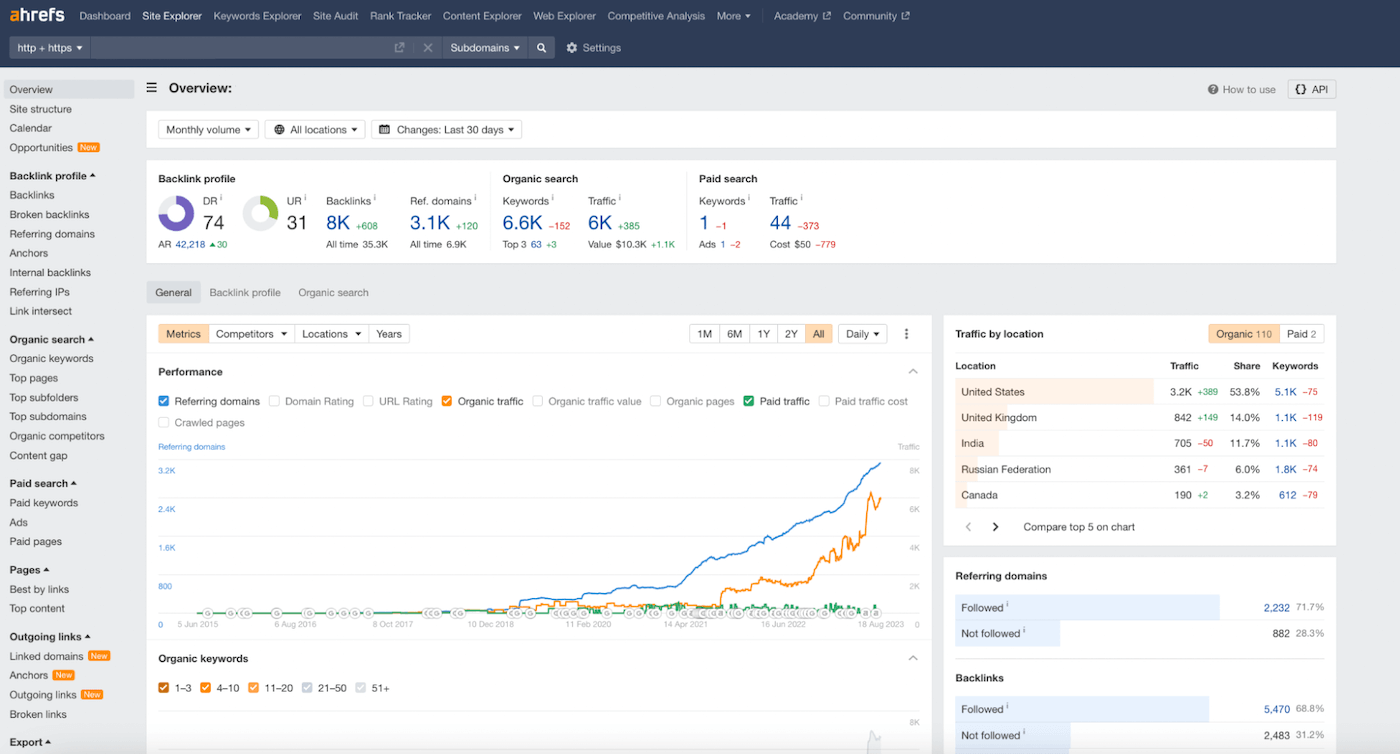Open the Monthly volume dropdown

(208, 130)
